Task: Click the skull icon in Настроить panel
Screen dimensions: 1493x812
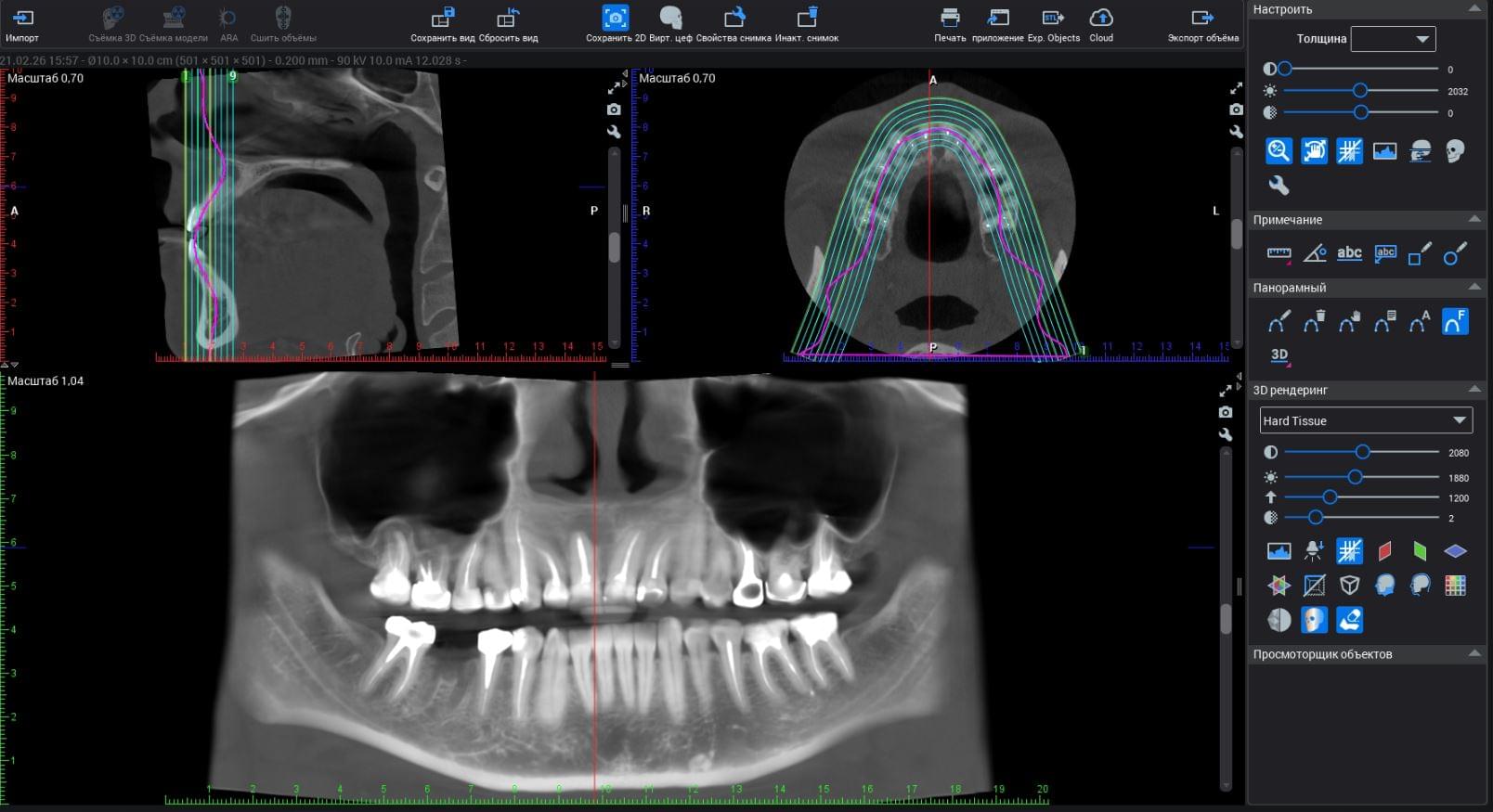Action: point(1455,151)
